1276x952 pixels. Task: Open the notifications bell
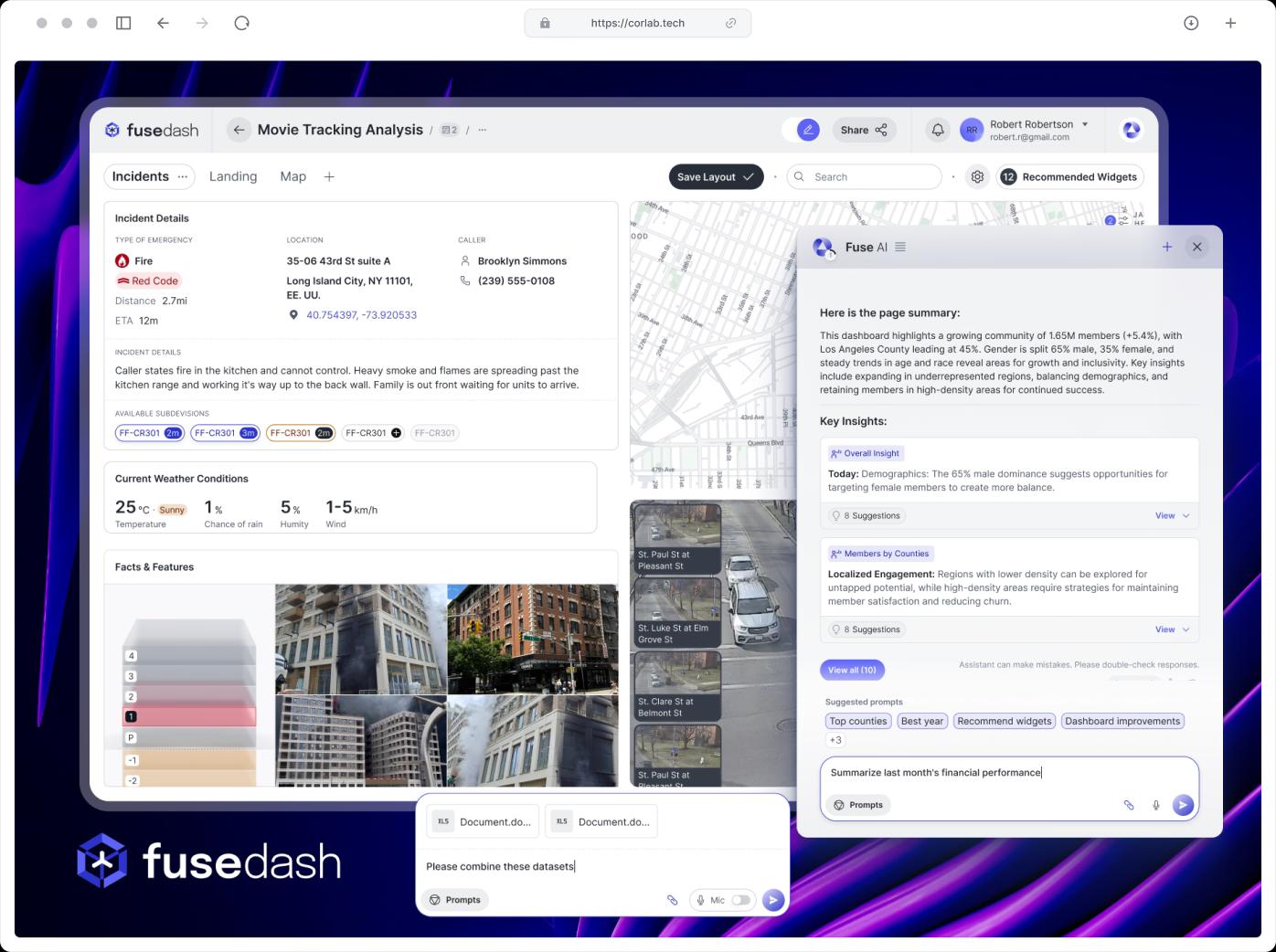click(x=937, y=130)
